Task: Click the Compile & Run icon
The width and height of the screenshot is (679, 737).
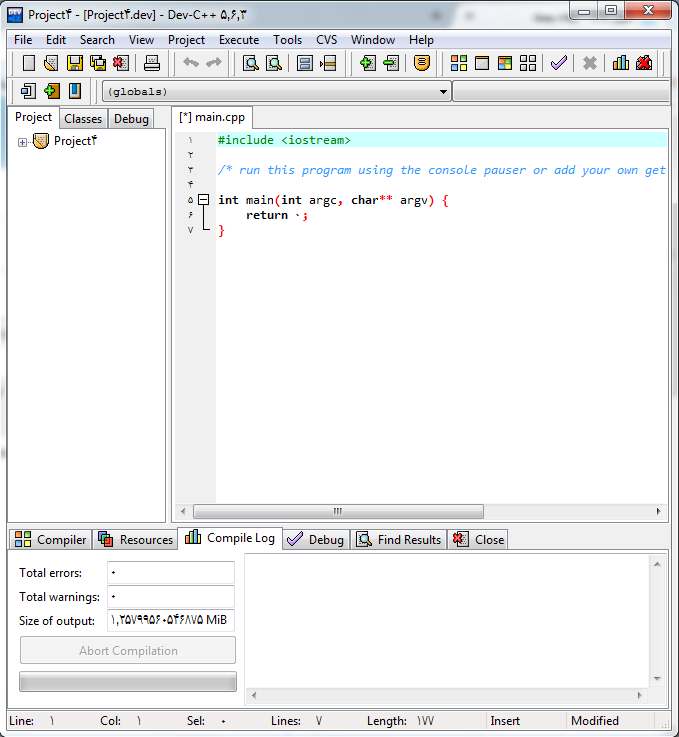Action: click(x=505, y=63)
